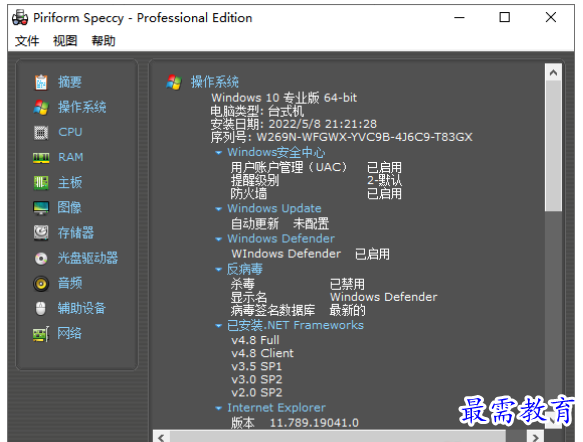Screen dimensions: 583x442
Task: Open 网络 section link
Action: [70, 334]
